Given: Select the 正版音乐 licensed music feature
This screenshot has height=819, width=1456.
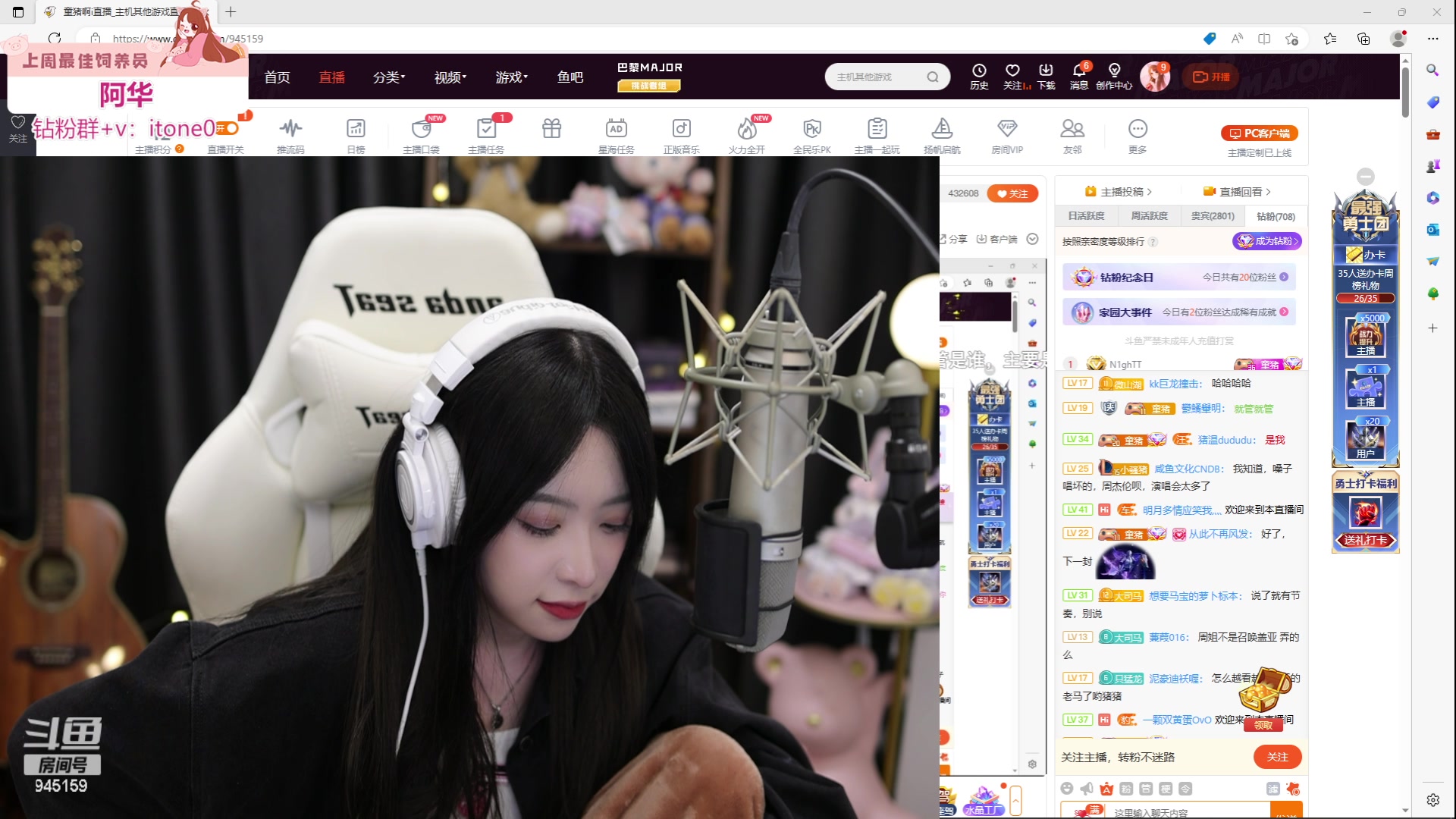Looking at the screenshot, I should (x=680, y=133).
